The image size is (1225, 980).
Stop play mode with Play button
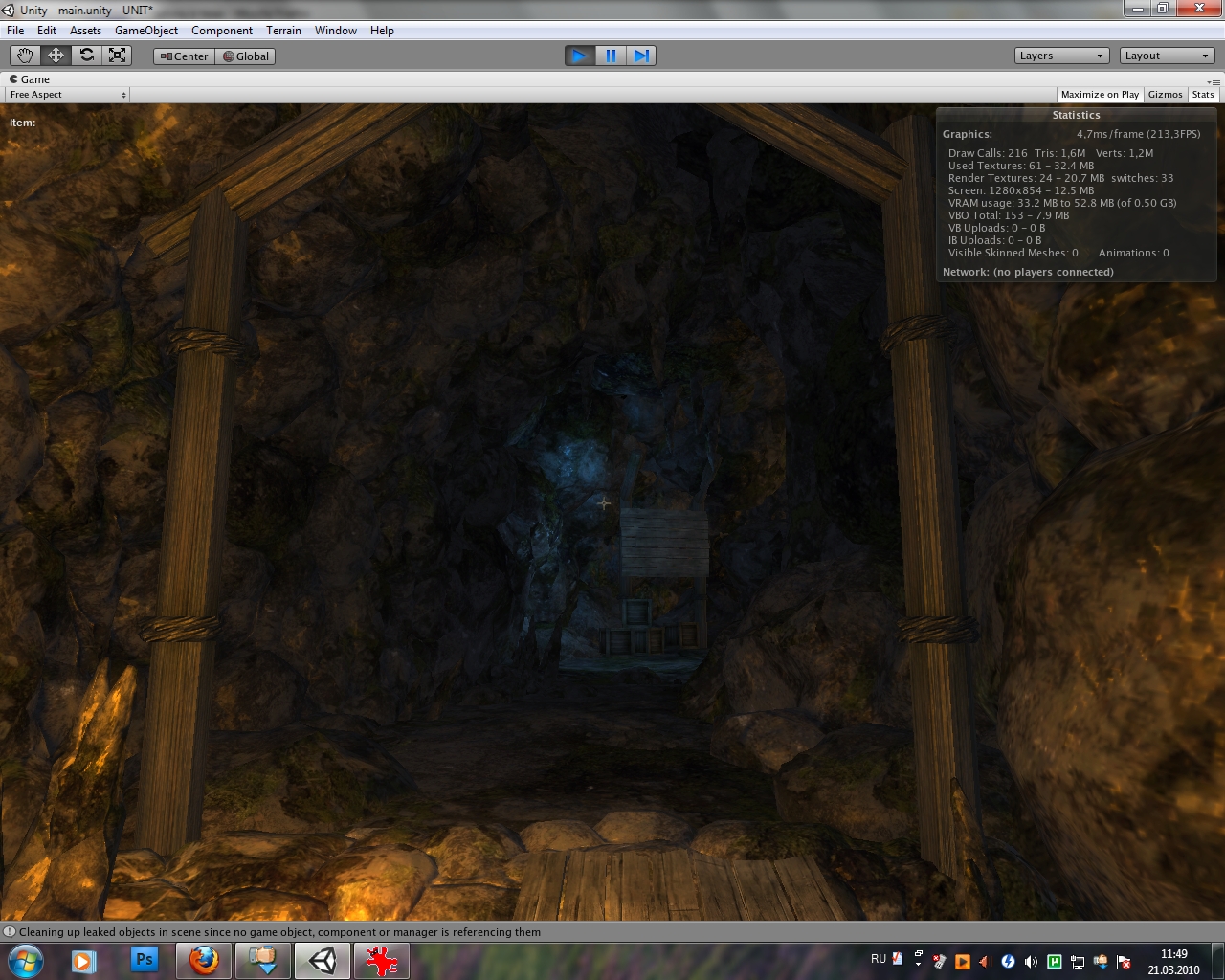(579, 56)
